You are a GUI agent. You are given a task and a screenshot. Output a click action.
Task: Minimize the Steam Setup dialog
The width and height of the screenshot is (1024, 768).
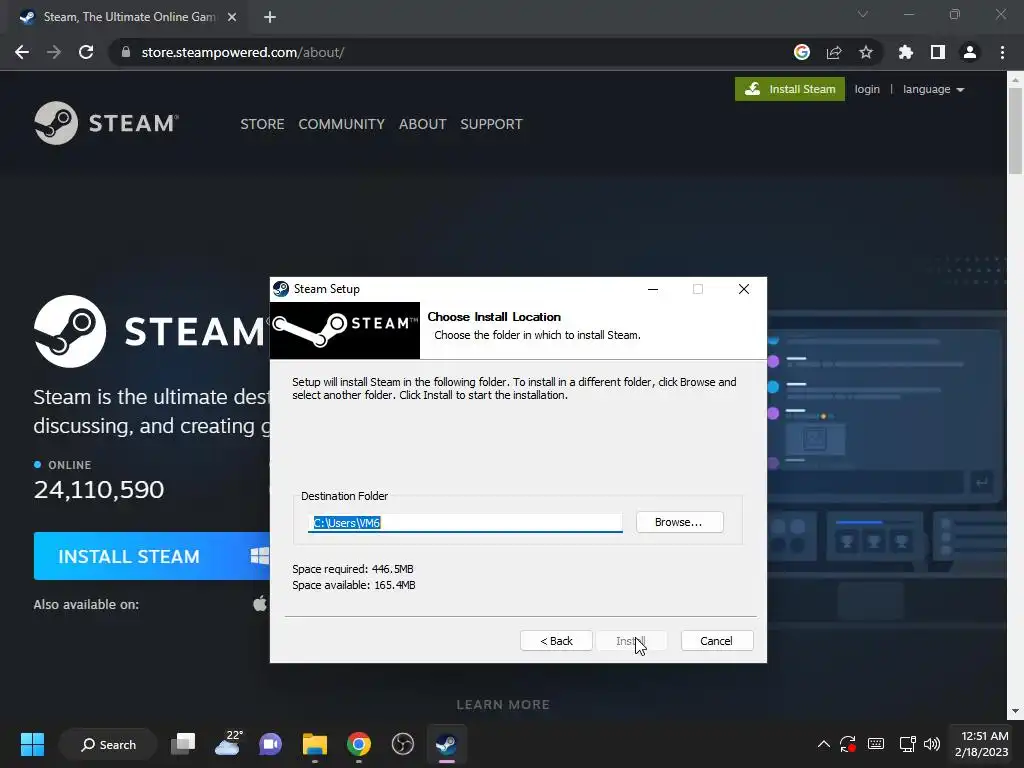click(x=652, y=289)
